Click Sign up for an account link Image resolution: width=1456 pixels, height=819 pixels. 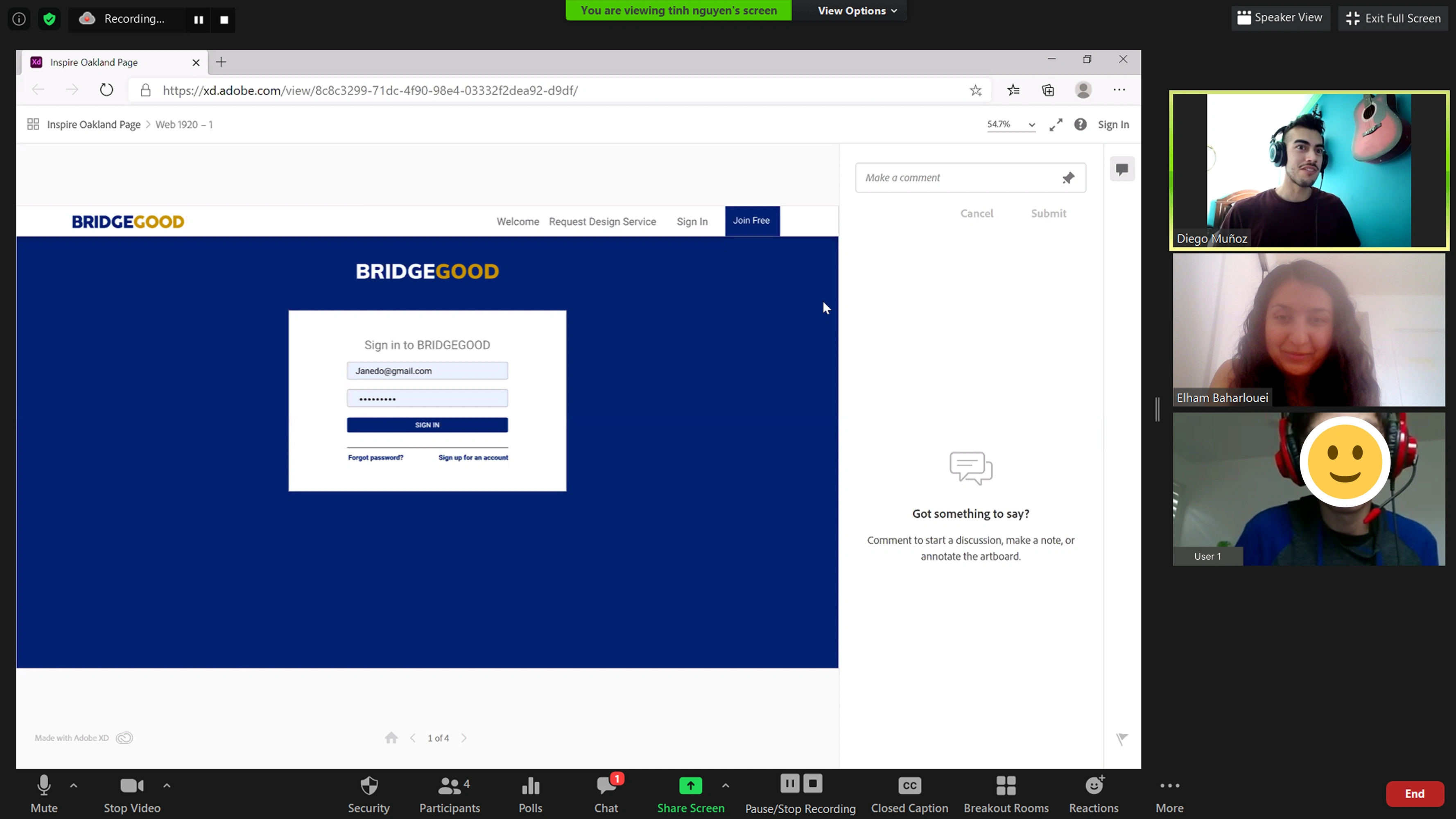coord(473,457)
